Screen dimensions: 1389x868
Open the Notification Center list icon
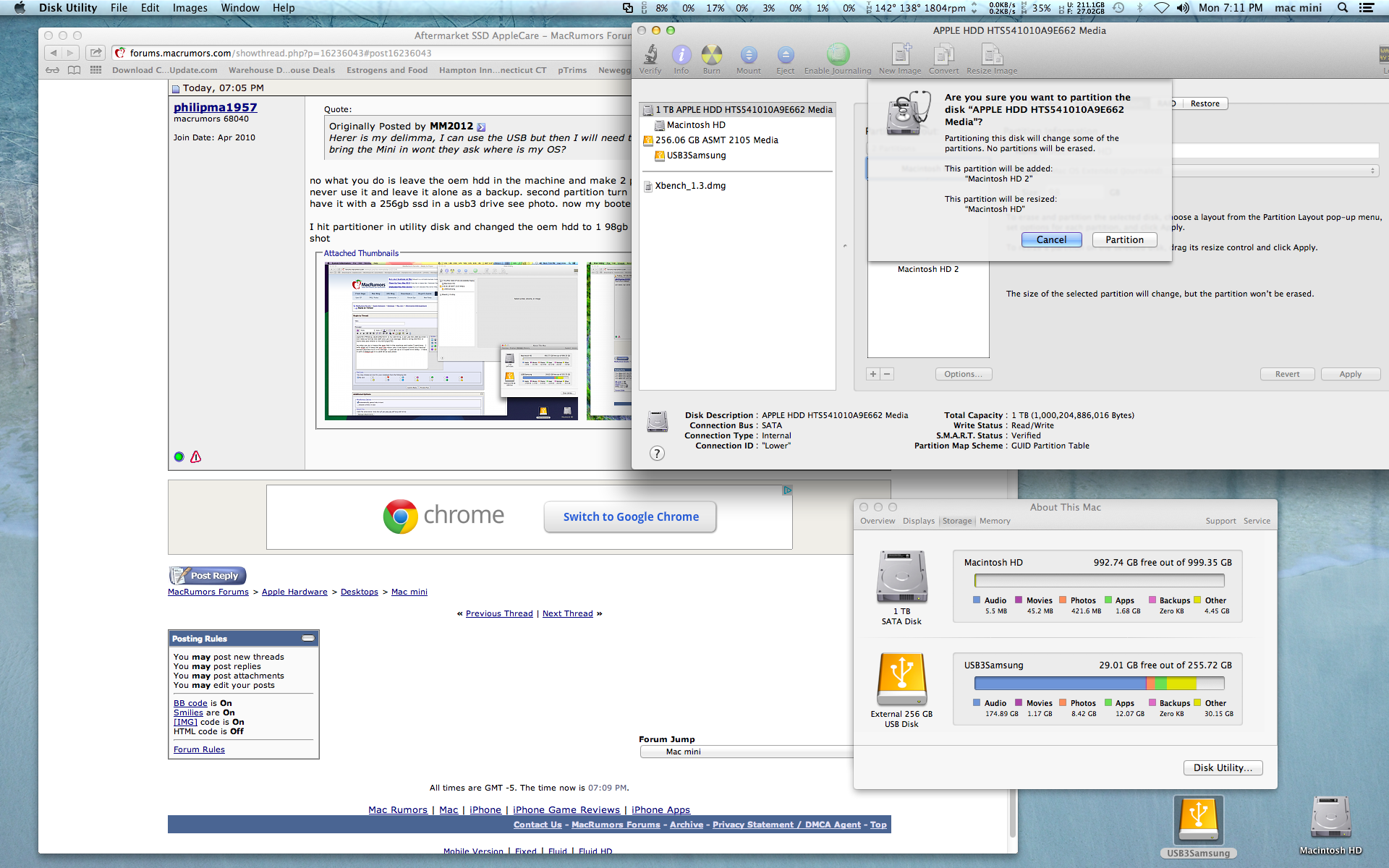click(1367, 8)
